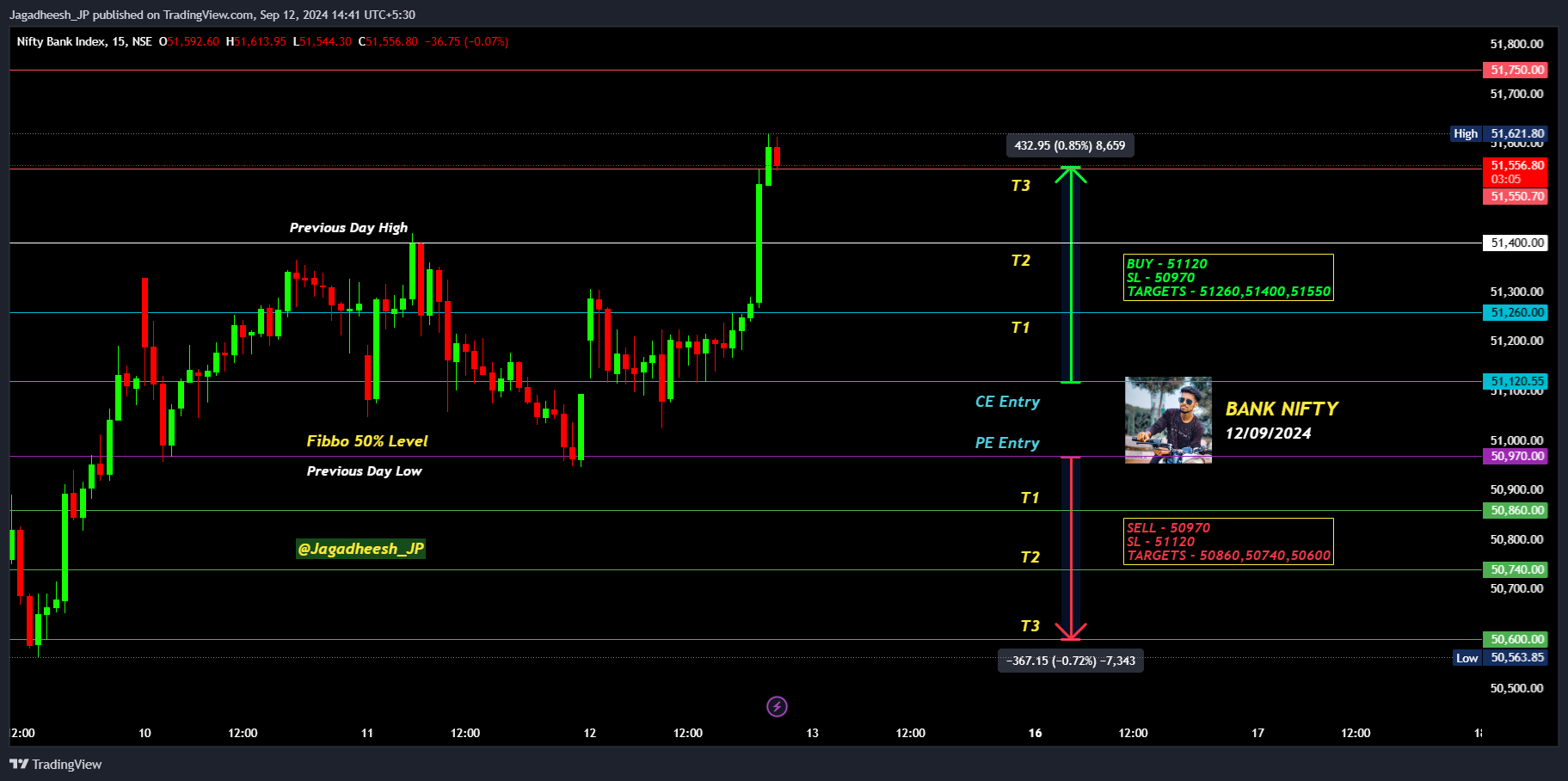Select the green upward long-position arrow
Screen dimensions: 1568x781
pos(1071,274)
